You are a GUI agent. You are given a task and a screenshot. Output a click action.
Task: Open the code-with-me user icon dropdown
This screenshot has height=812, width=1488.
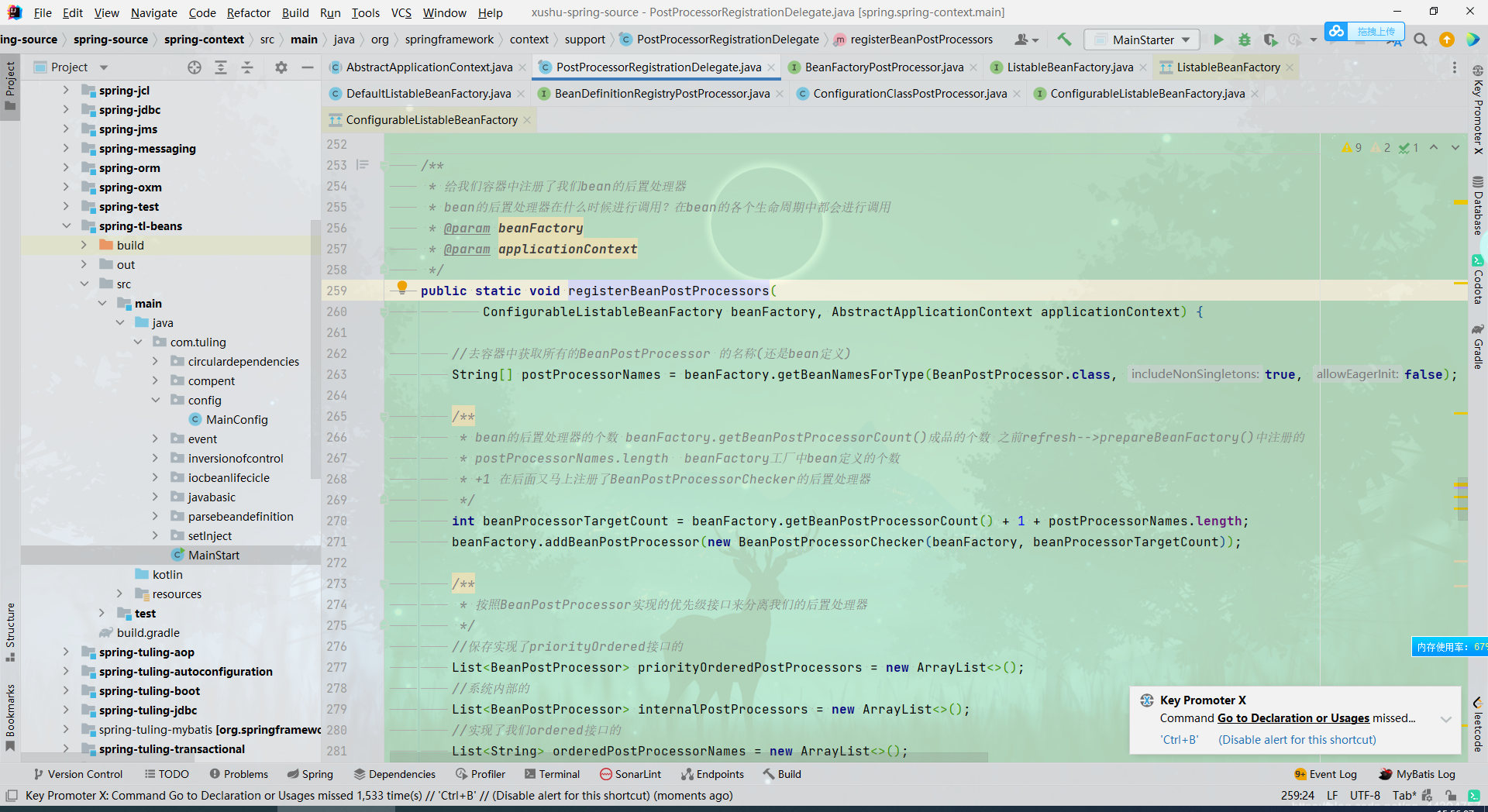coord(1027,40)
